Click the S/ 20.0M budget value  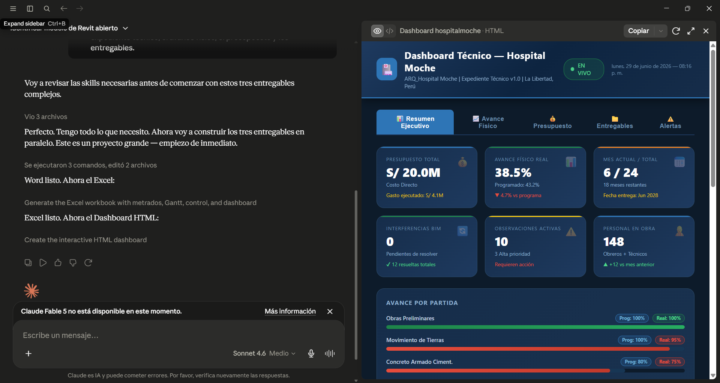click(413, 173)
